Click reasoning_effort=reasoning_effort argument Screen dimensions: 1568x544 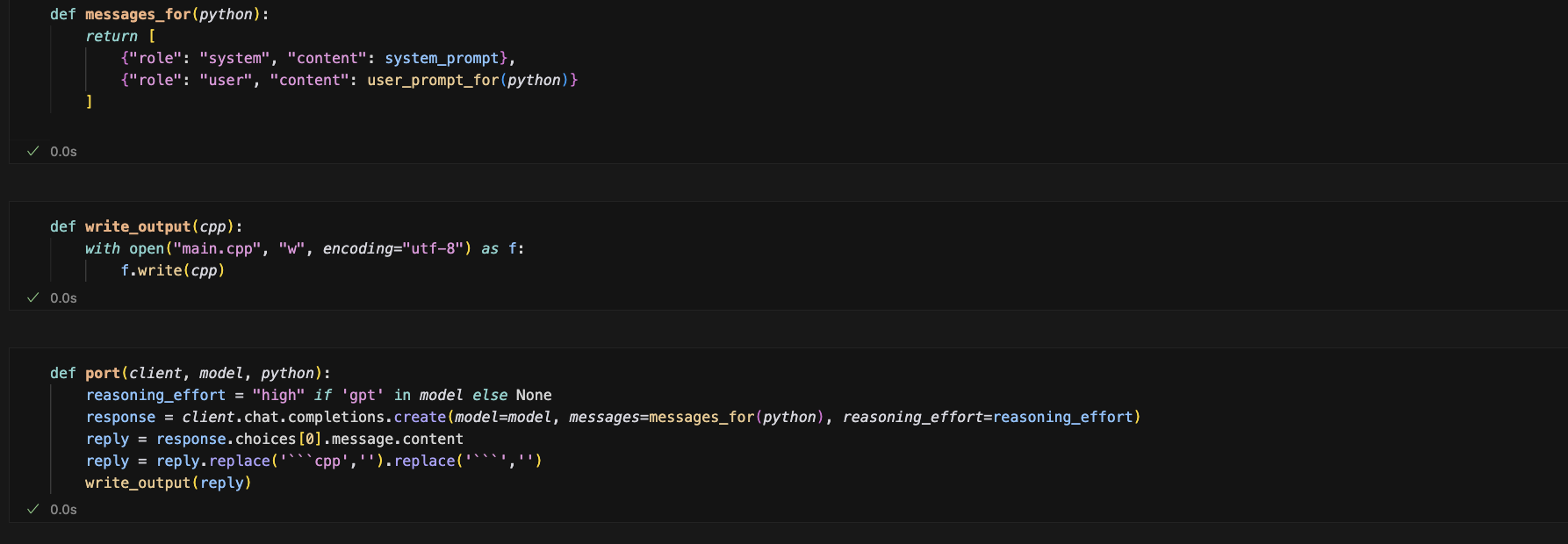988,417
